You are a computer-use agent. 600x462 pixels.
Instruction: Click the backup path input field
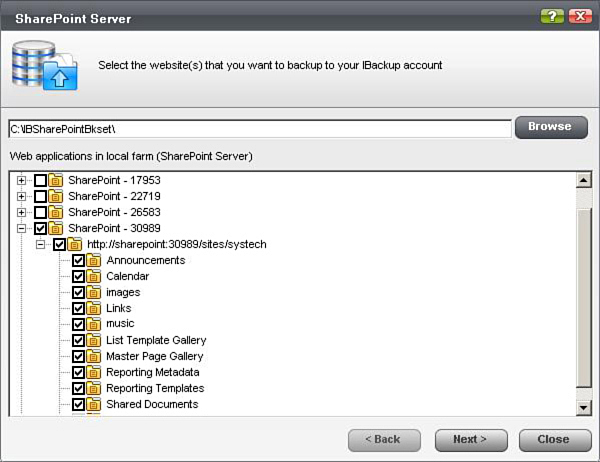(x=260, y=129)
